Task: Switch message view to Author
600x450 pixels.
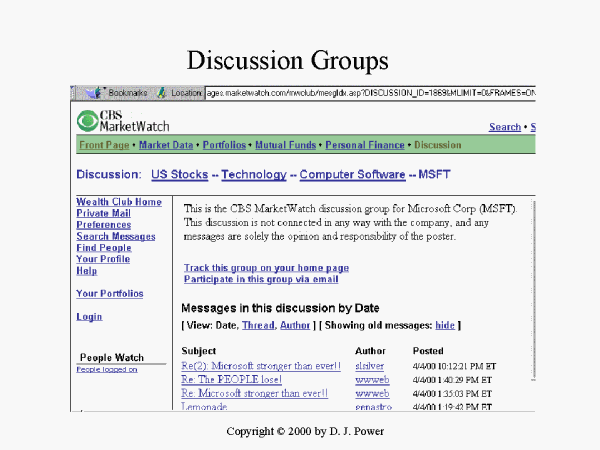Action: coord(295,325)
